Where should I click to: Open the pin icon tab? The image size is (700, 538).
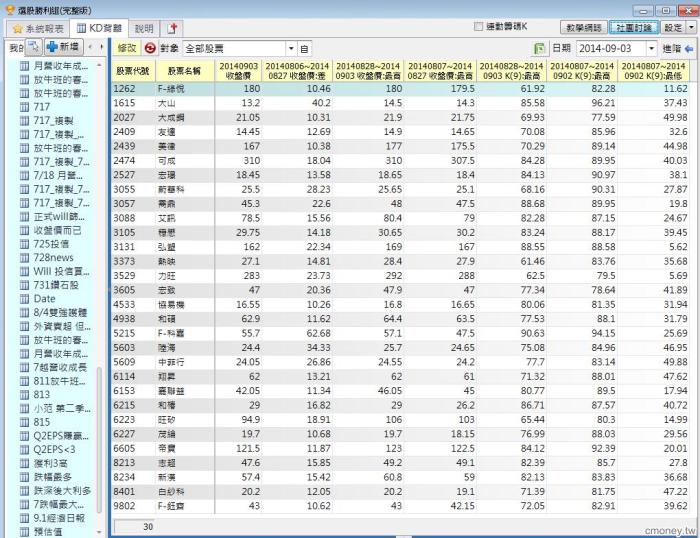(x=172, y=29)
